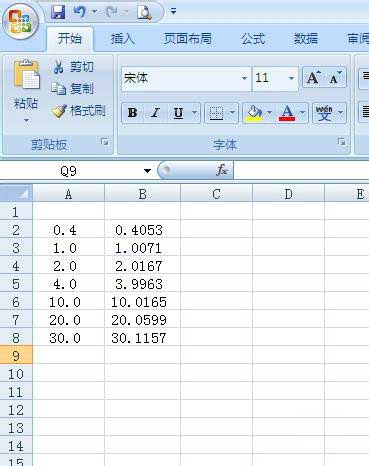The width and height of the screenshot is (369, 466).
Task: Increase font size with large A
Action: (x=313, y=78)
